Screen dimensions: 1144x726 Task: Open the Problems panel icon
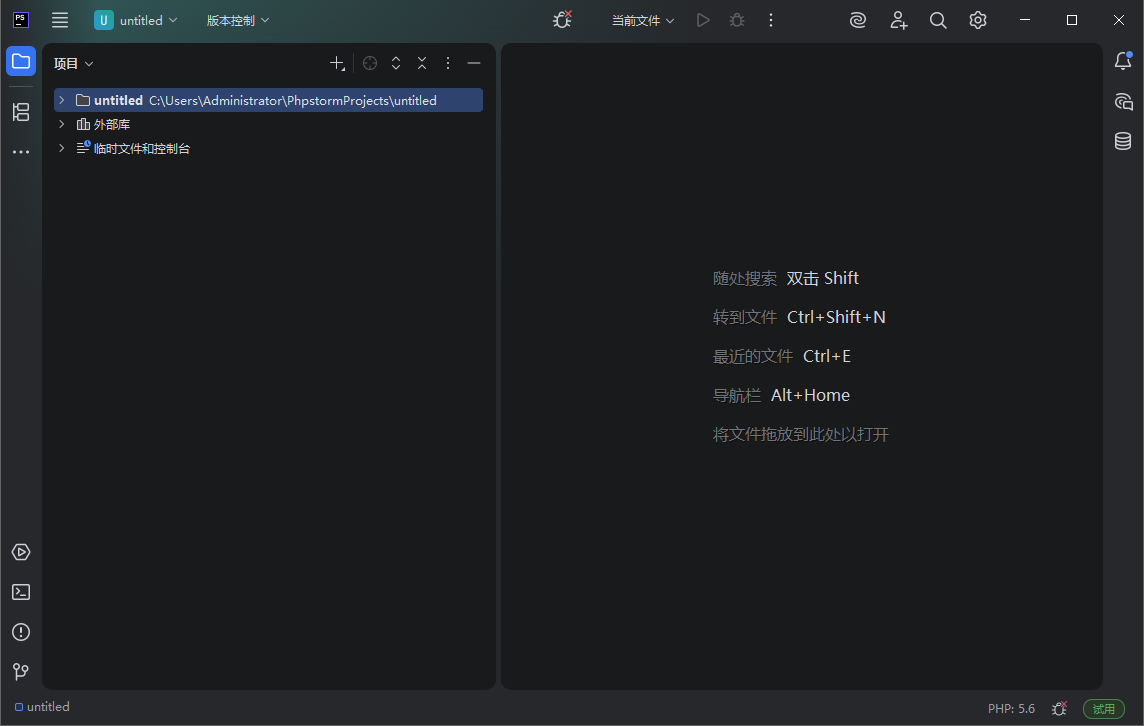21,631
